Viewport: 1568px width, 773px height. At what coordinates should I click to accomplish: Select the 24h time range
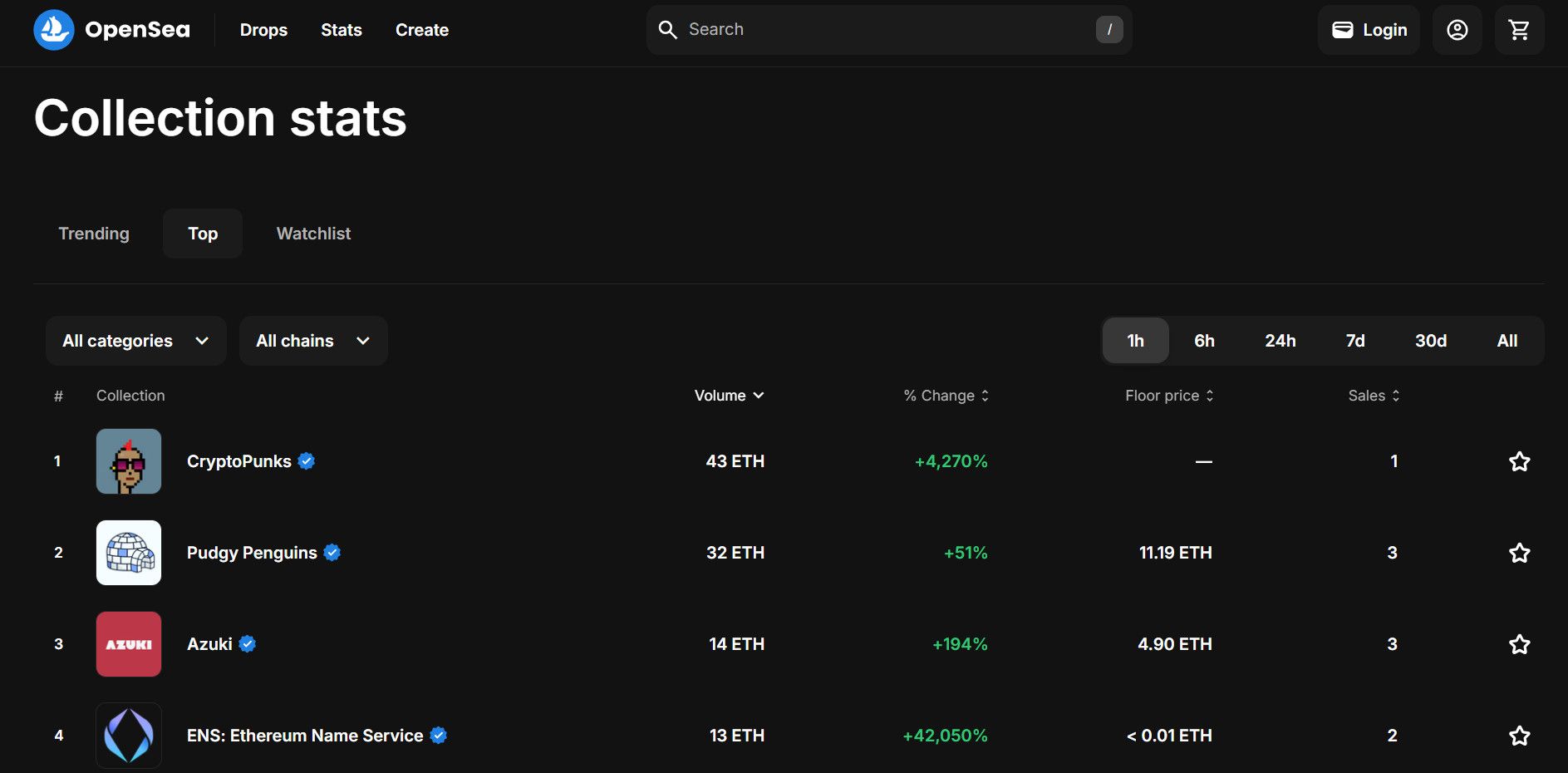pos(1280,341)
